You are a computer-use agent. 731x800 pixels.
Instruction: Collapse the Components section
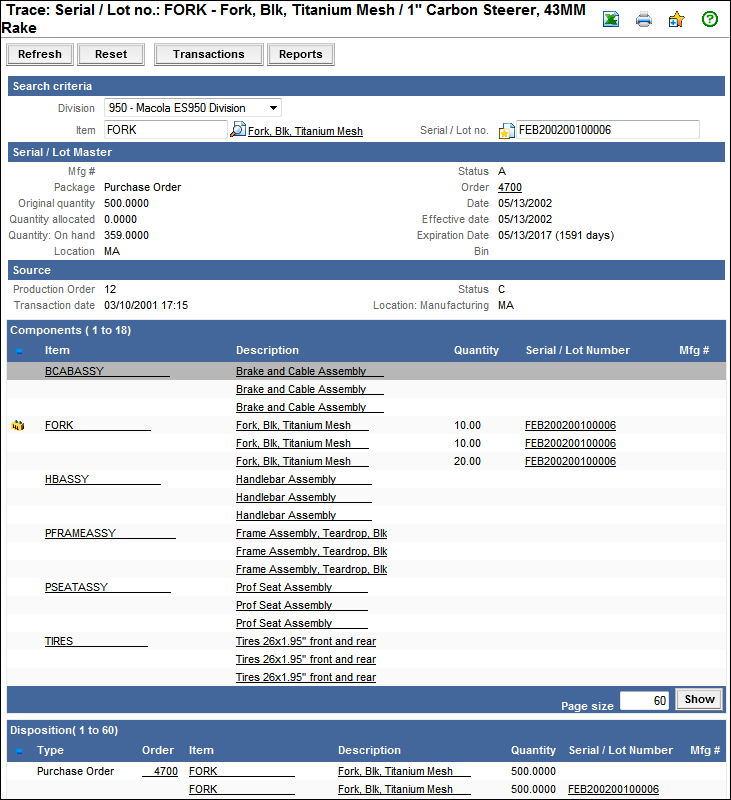(x=19, y=351)
